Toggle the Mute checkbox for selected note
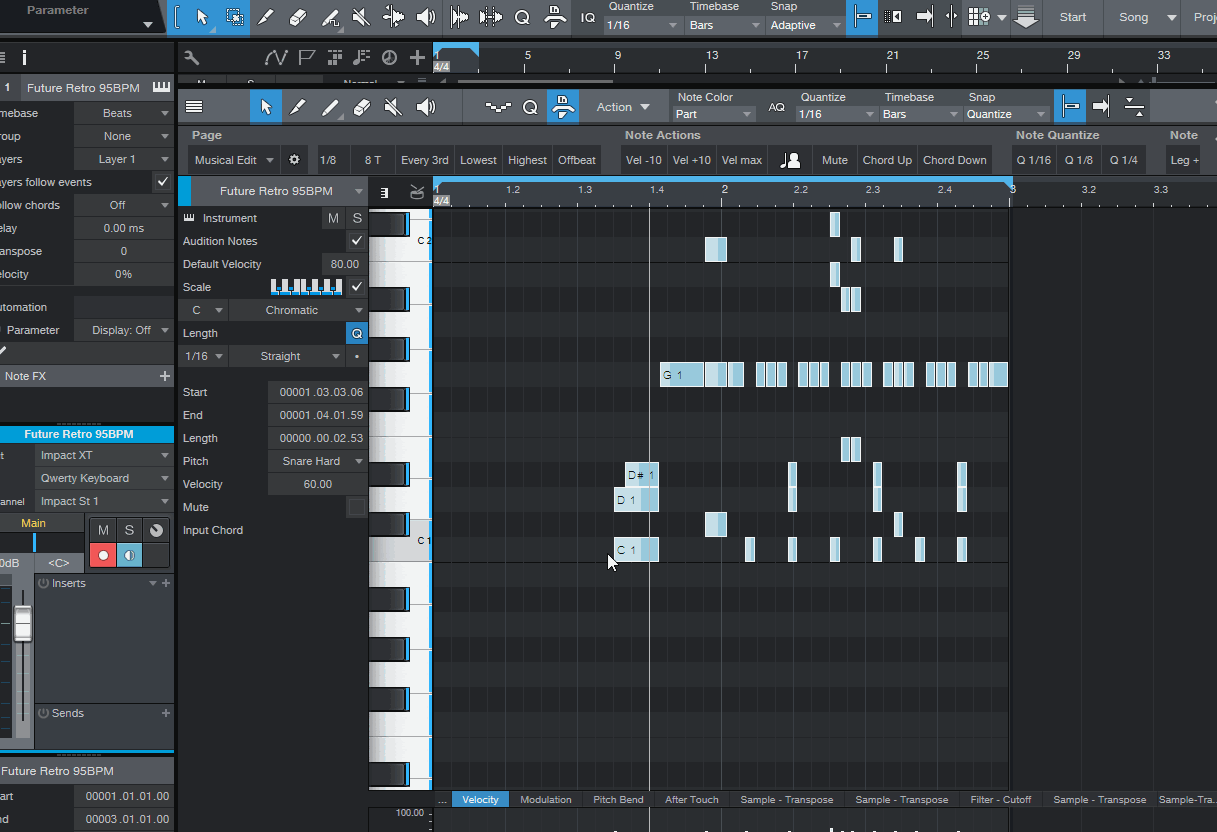The width and height of the screenshot is (1217, 832). [357, 507]
